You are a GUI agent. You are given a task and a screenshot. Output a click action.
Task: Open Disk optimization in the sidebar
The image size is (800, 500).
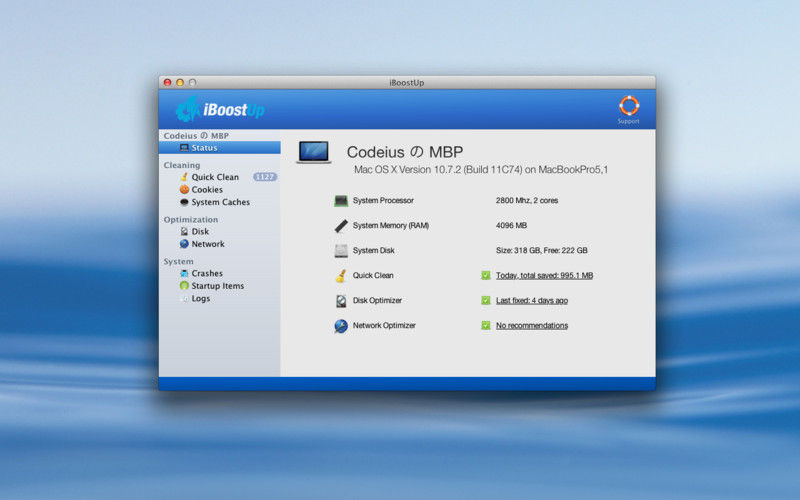[200, 231]
